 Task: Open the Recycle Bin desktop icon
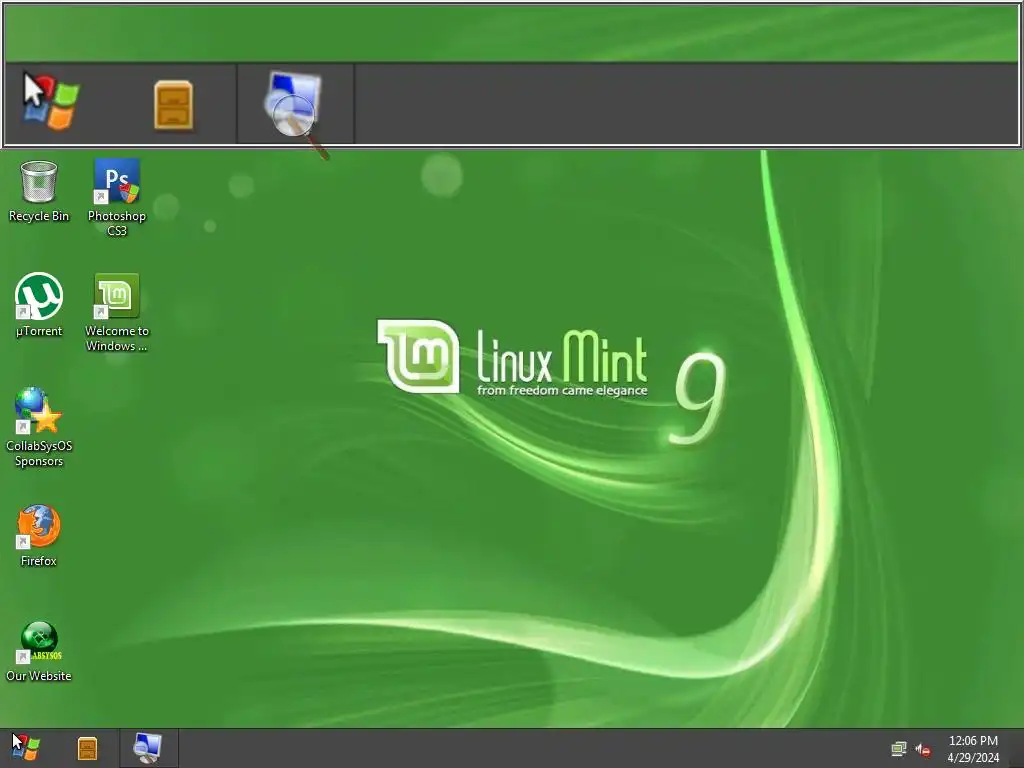point(39,191)
